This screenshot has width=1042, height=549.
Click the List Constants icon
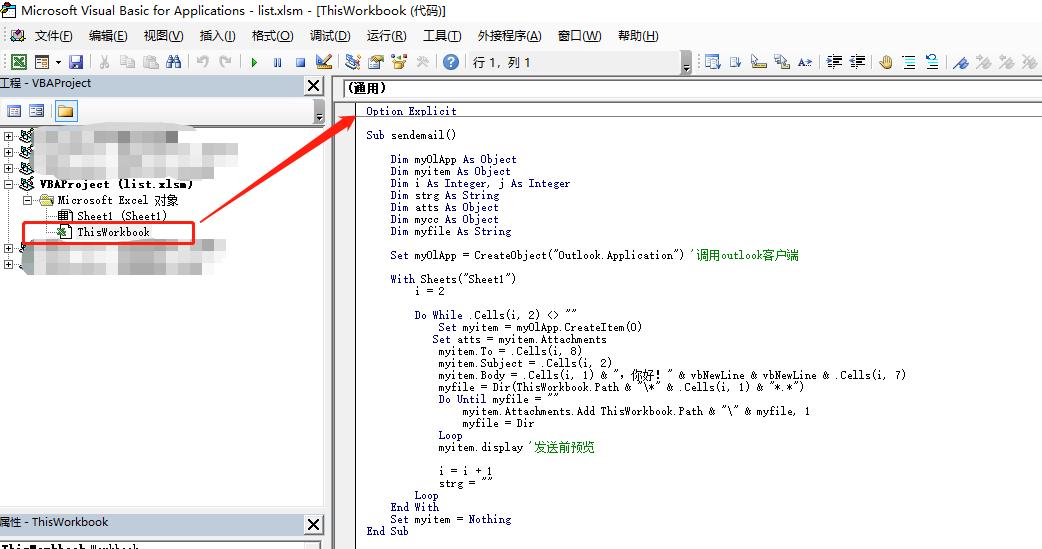tap(736, 62)
